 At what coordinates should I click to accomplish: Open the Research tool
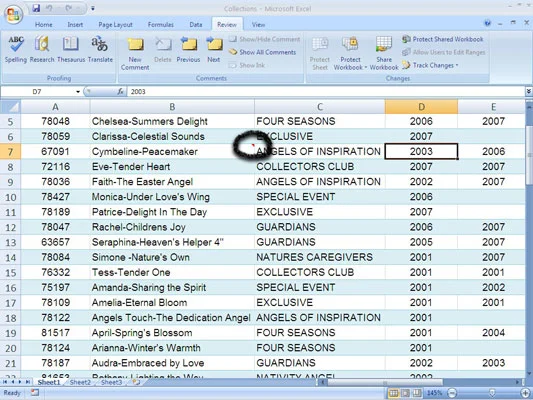pos(42,49)
